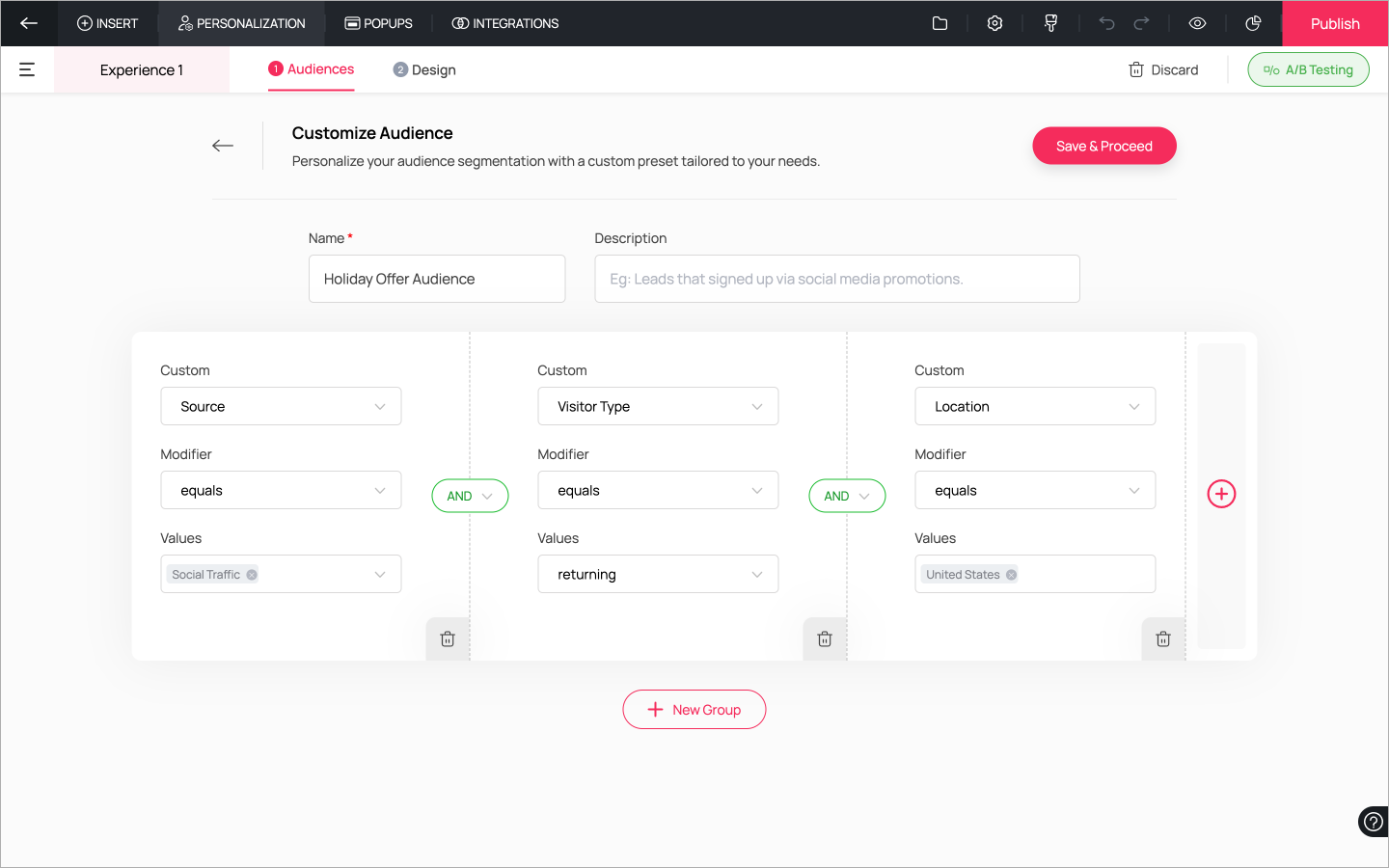Open the analytics pie chart icon
The width and height of the screenshot is (1389, 868).
click(1253, 23)
